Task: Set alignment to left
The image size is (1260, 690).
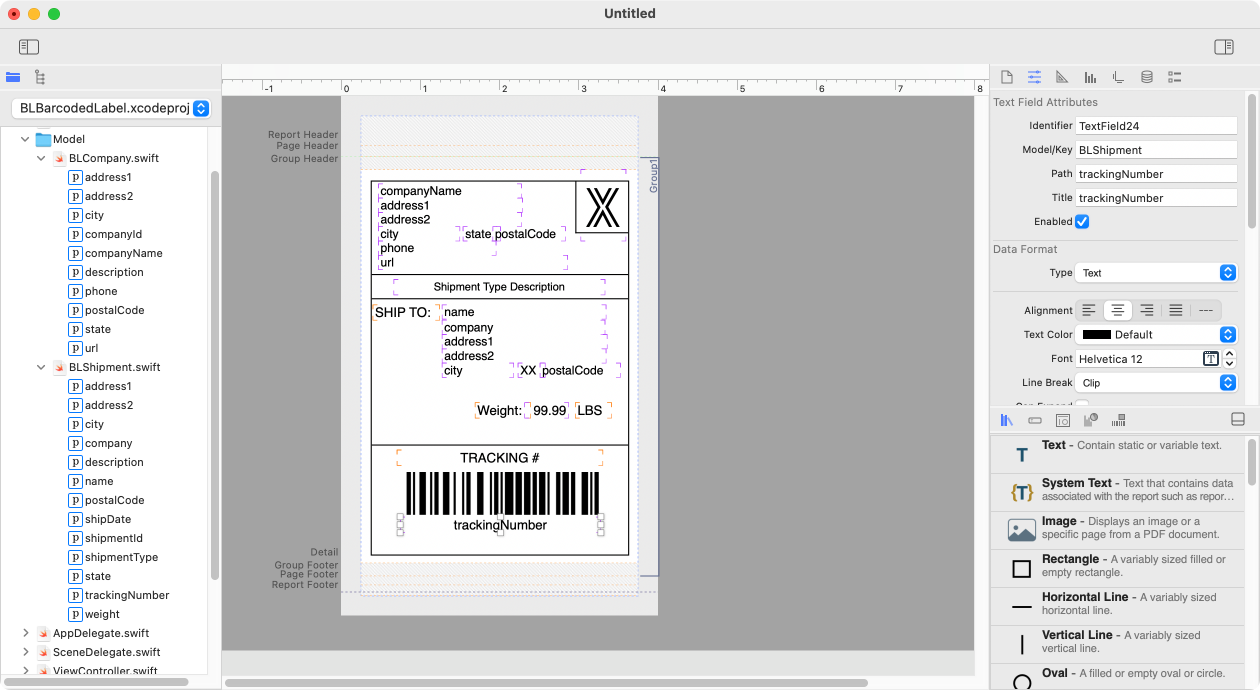Action: [1089, 310]
